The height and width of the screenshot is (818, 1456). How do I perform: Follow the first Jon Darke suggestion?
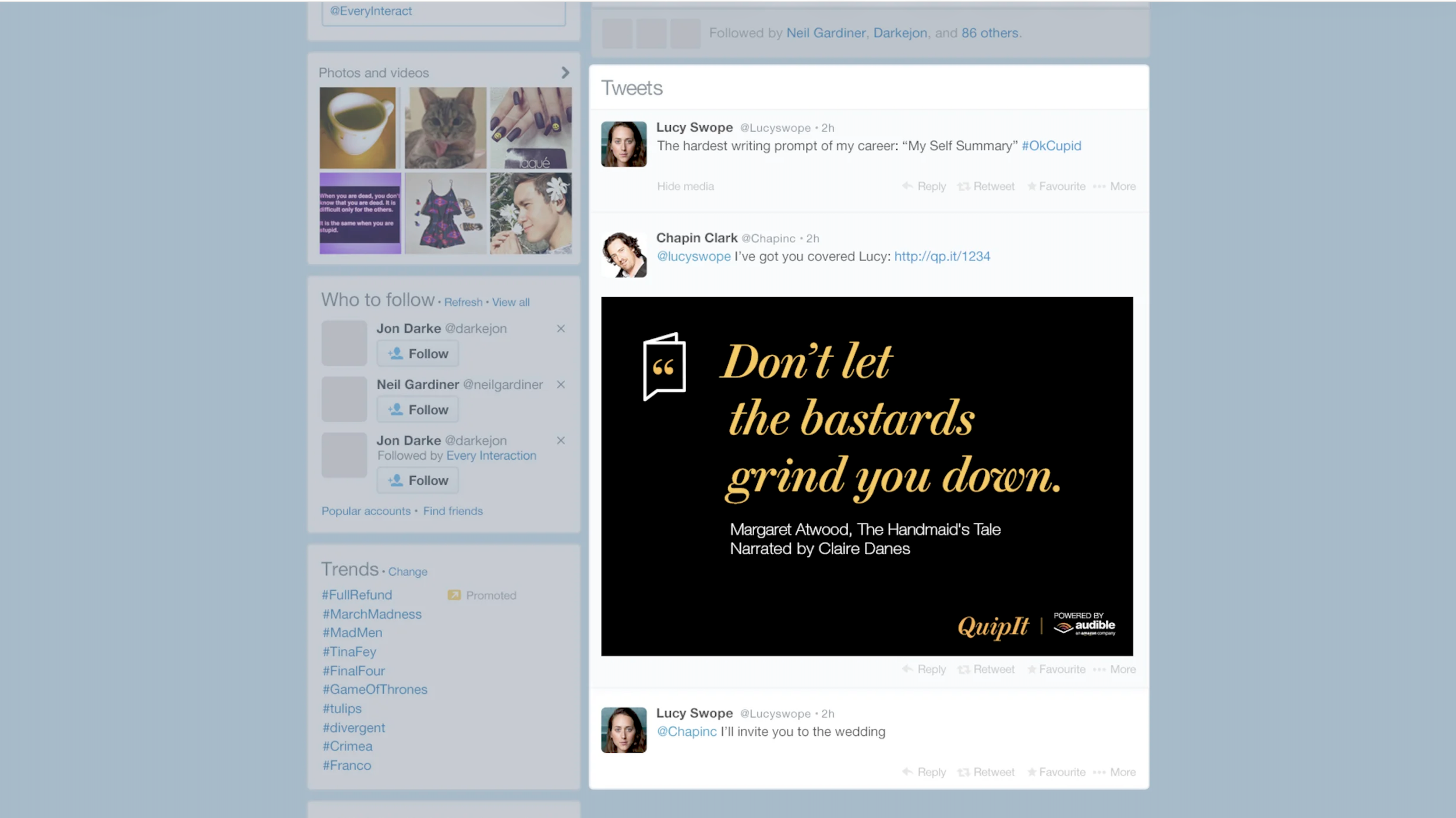(x=418, y=354)
